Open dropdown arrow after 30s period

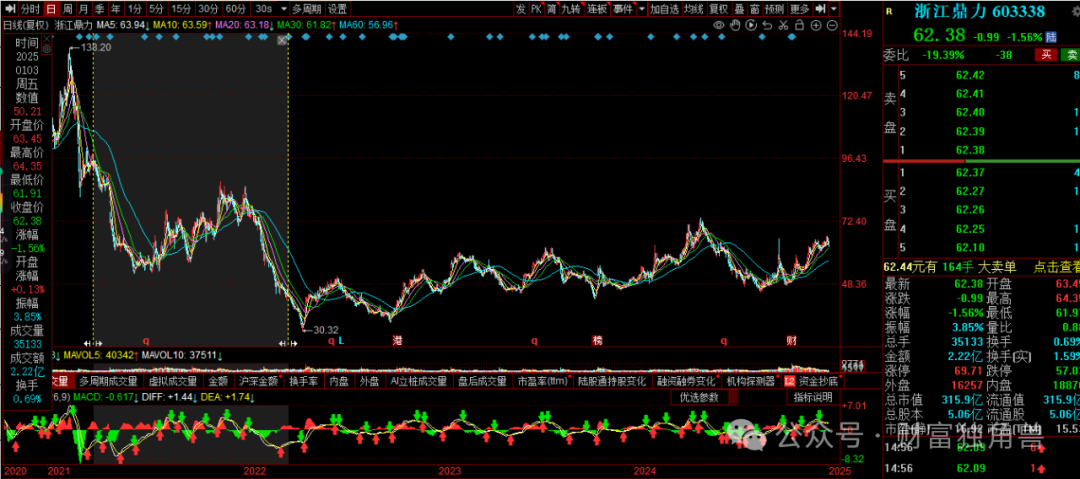pyautogui.click(x=282, y=9)
